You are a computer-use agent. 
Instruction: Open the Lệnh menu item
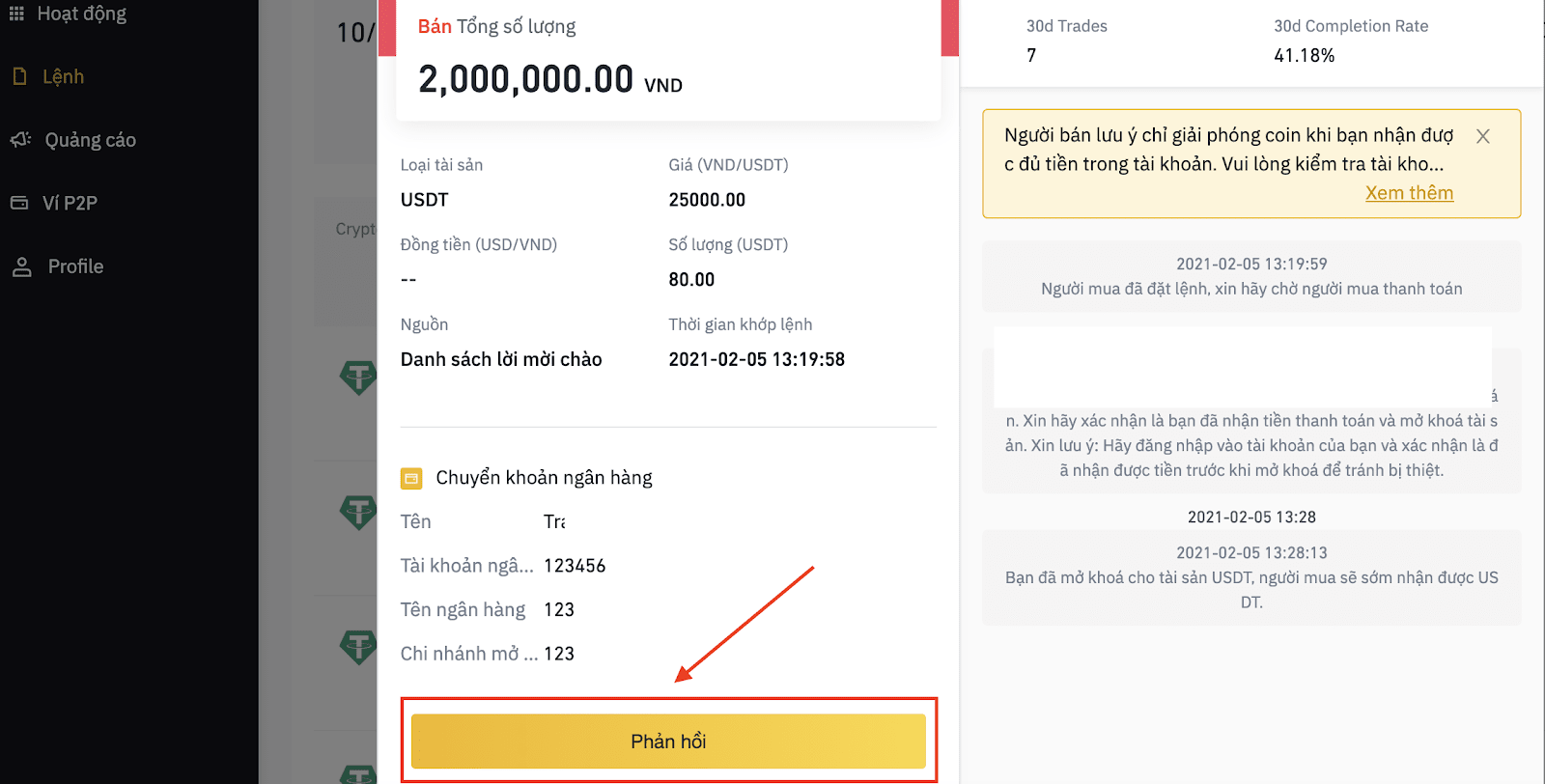(63, 76)
